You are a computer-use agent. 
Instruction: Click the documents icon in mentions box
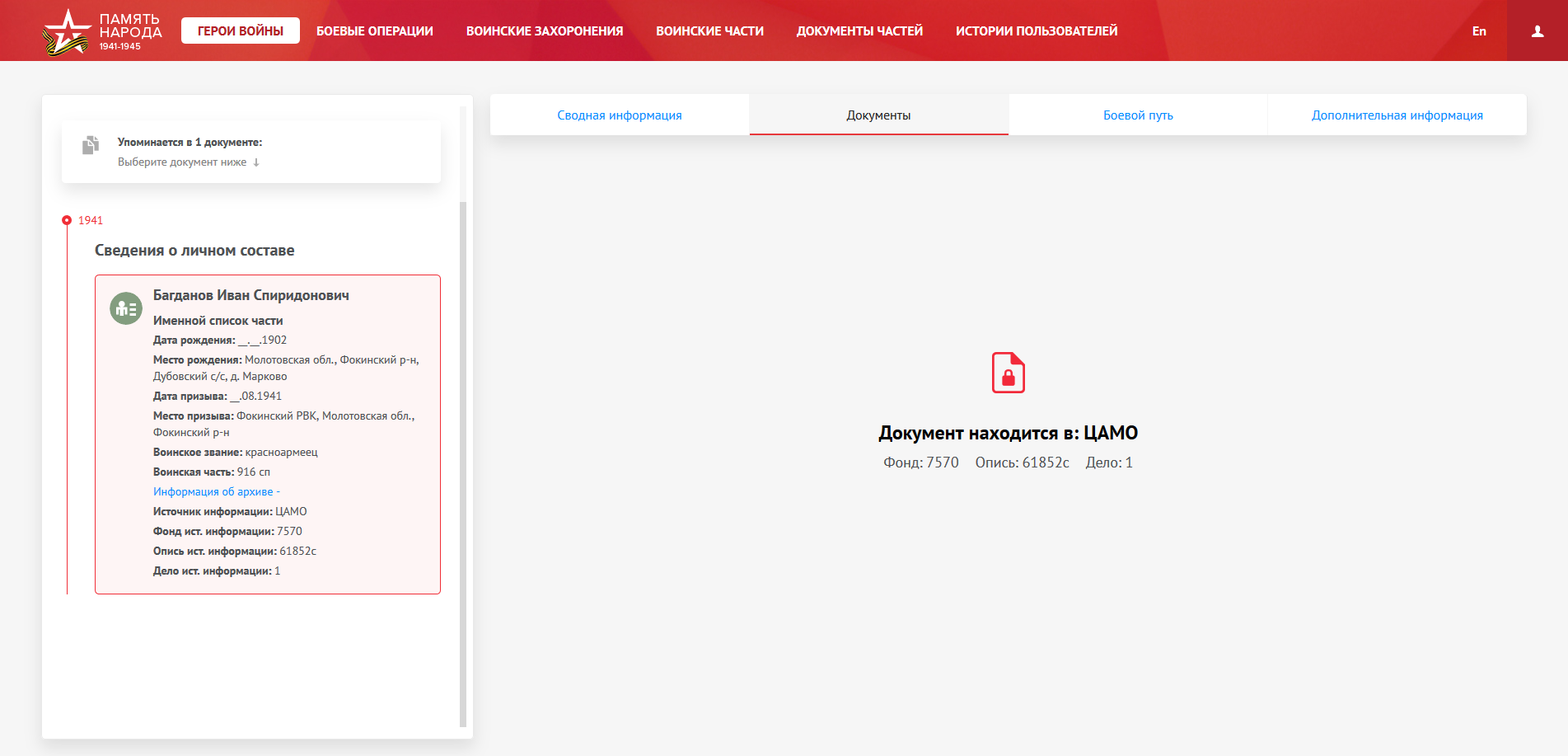[91, 145]
